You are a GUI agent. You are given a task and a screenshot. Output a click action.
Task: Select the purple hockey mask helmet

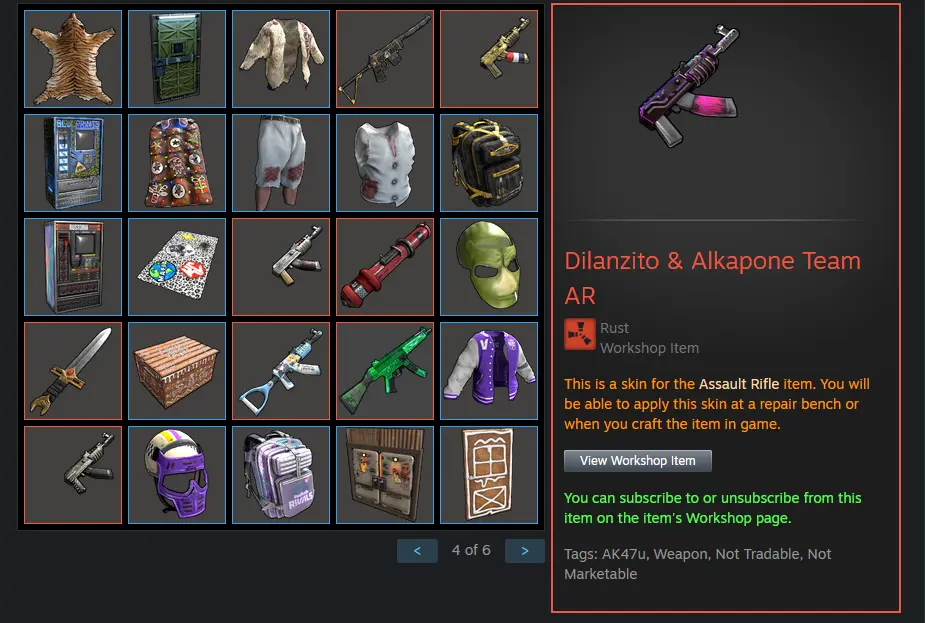pyautogui.click(x=177, y=475)
